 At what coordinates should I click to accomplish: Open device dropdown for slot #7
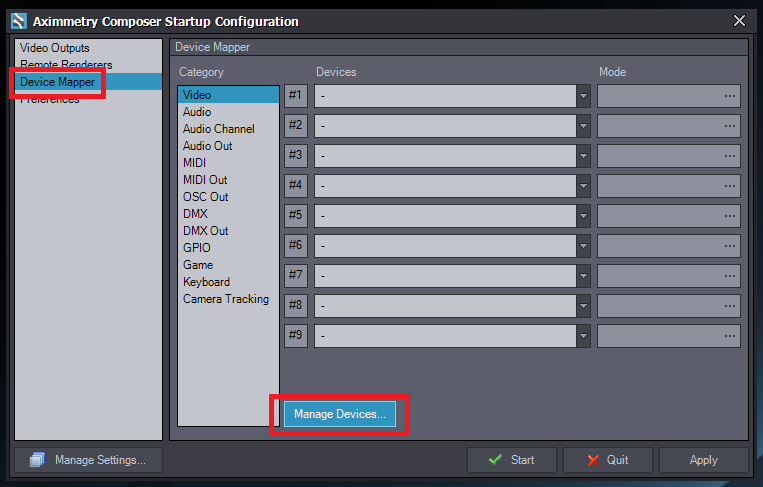point(583,276)
